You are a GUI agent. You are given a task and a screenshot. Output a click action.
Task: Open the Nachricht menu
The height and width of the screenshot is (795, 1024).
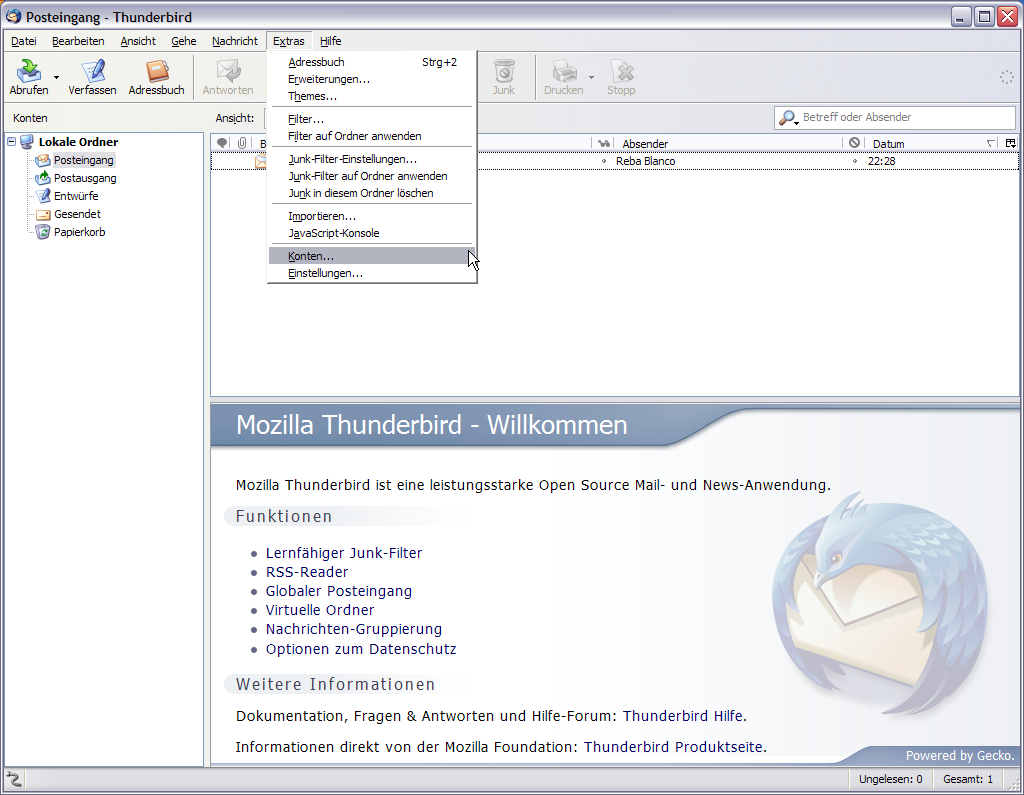[x=234, y=41]
